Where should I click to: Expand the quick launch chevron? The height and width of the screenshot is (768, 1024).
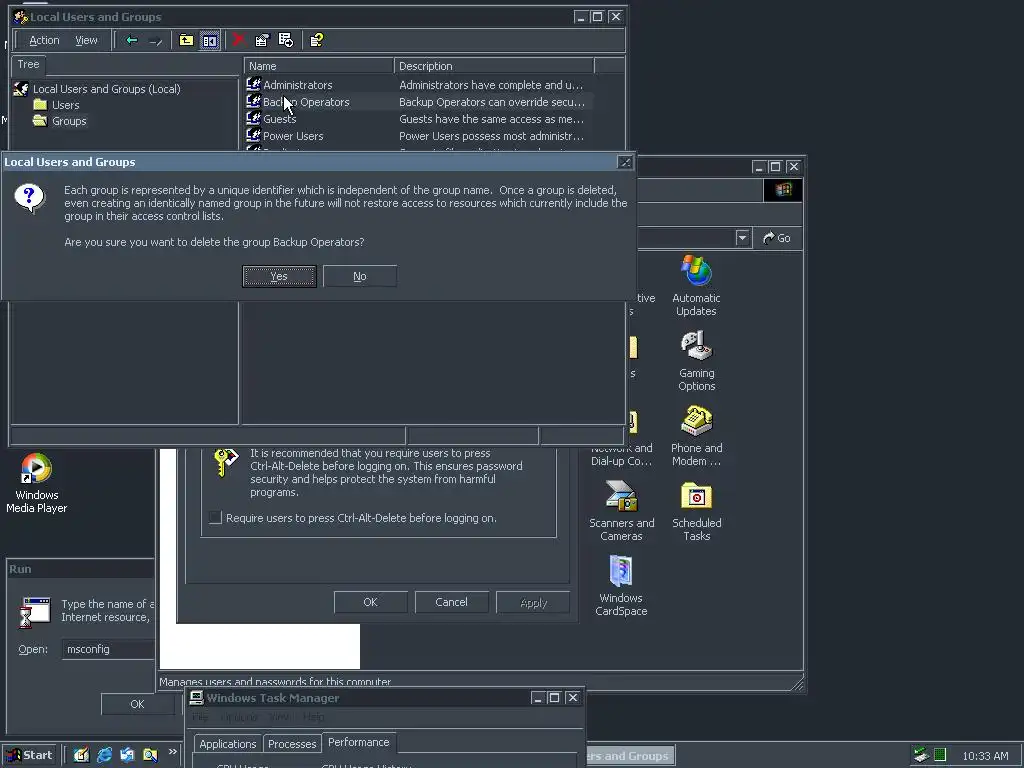point(172,752)
